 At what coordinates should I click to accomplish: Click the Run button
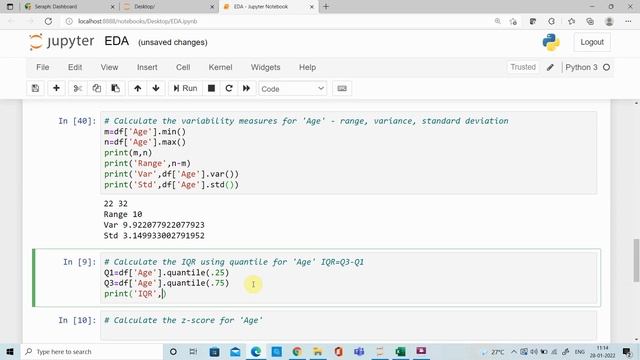[x=185, y=89]
